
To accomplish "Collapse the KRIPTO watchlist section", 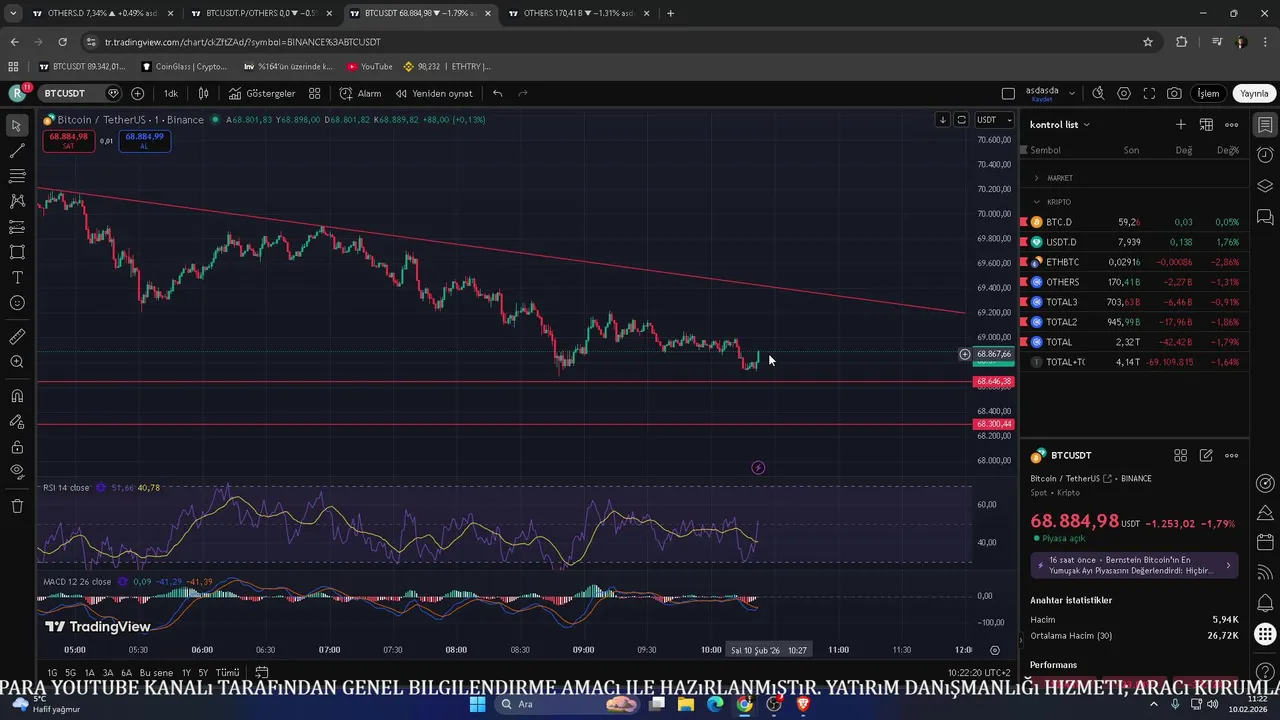I will pos(1036,202).
